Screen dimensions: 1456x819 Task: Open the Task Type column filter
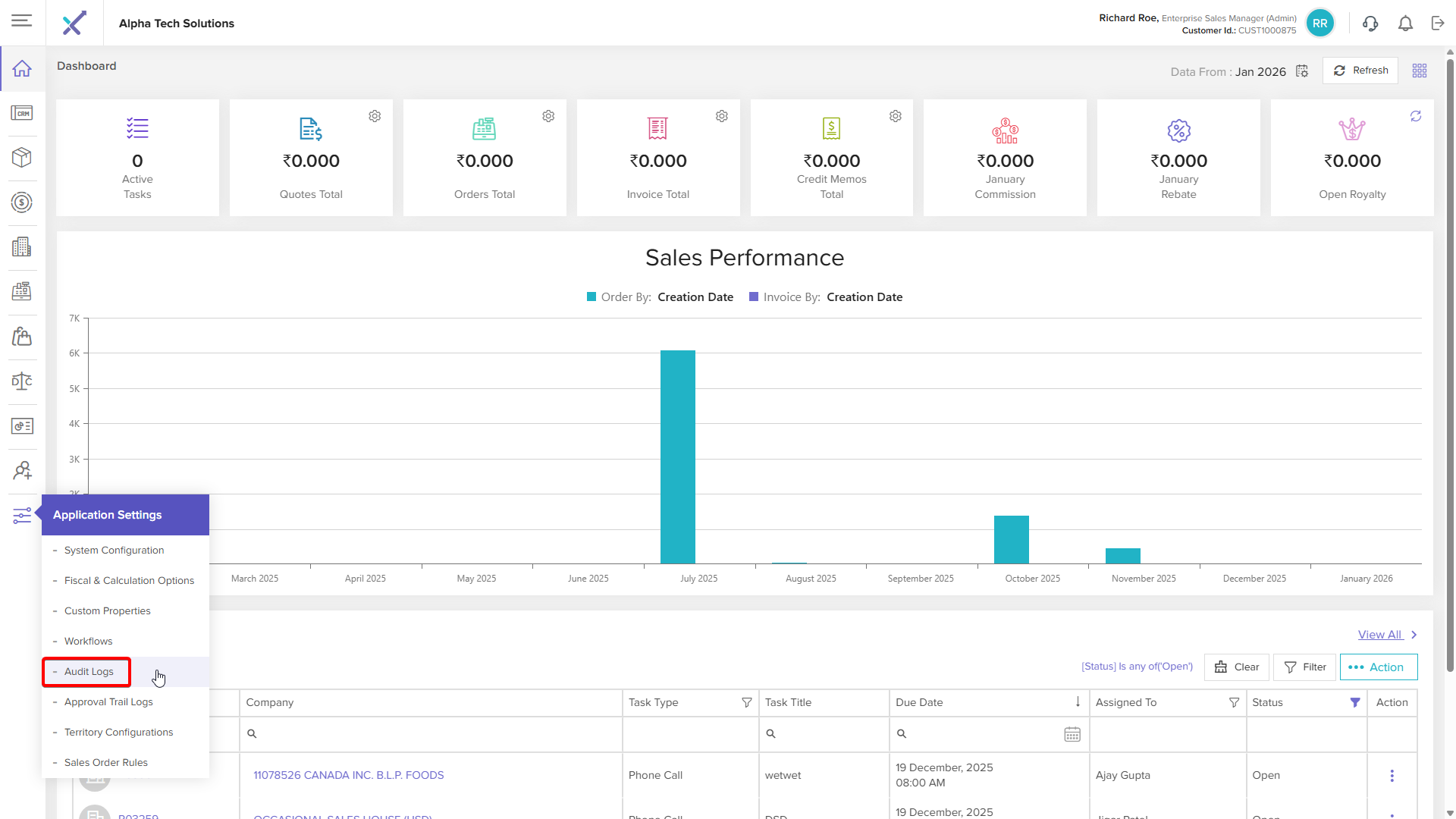(x=746, y=703)
